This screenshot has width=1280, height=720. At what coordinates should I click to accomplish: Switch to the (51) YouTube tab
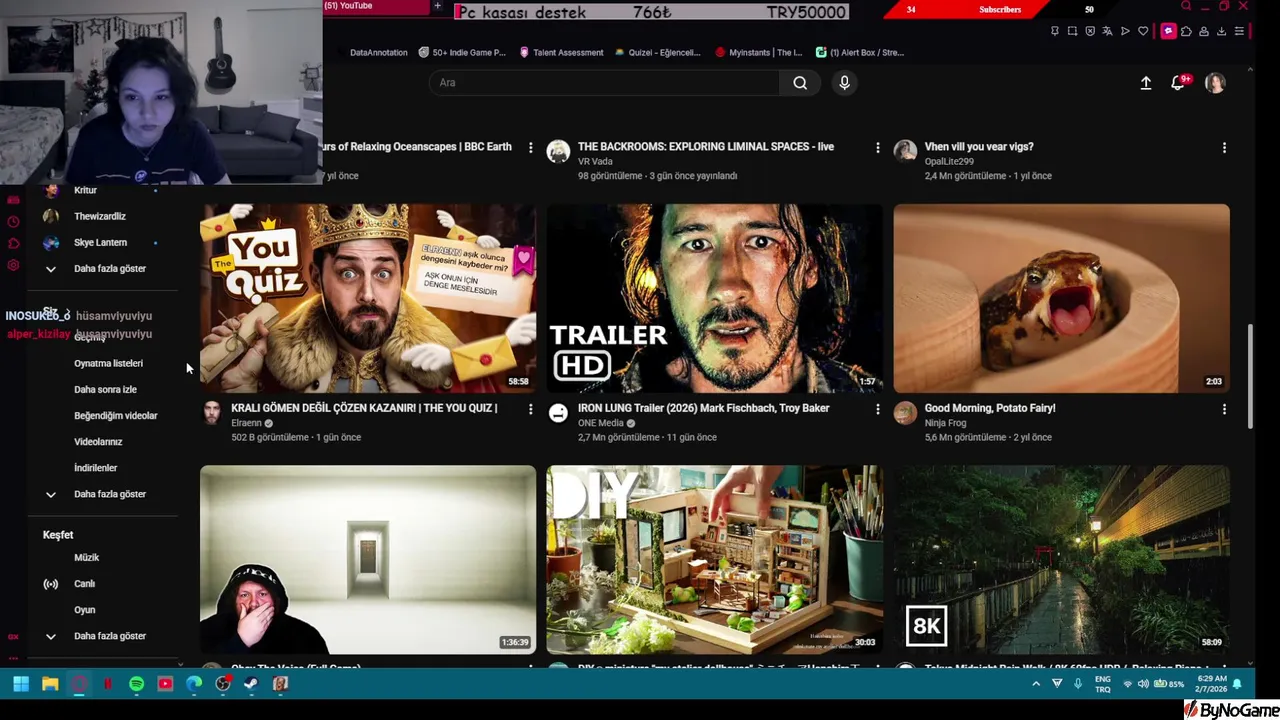coord(377,7)
